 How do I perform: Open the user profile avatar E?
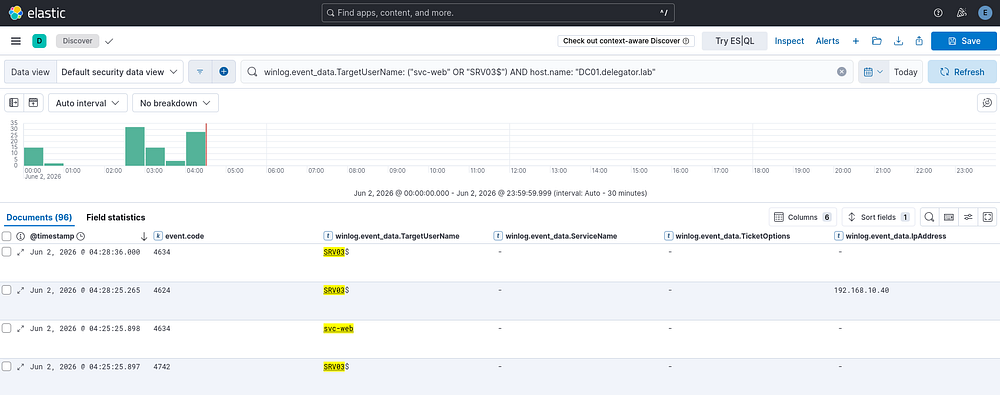pos(984,13)
